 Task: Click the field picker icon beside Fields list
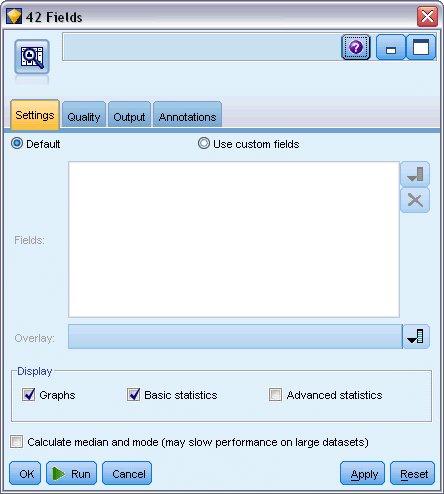point(415,174)
